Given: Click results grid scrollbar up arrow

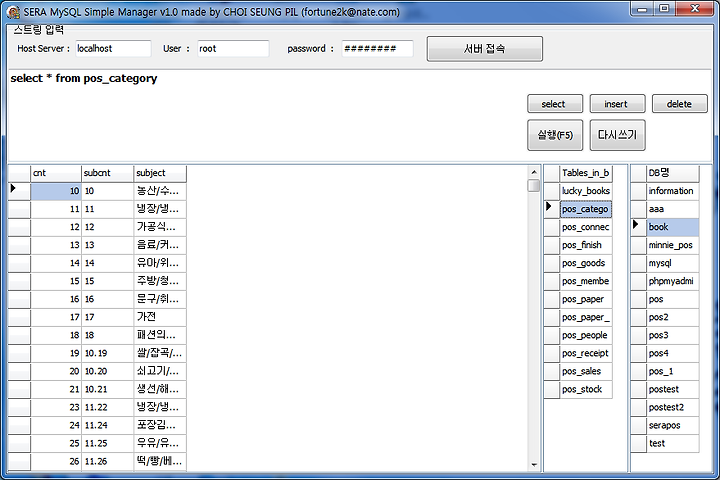Looking at the screenshot, I should [534, 172].
